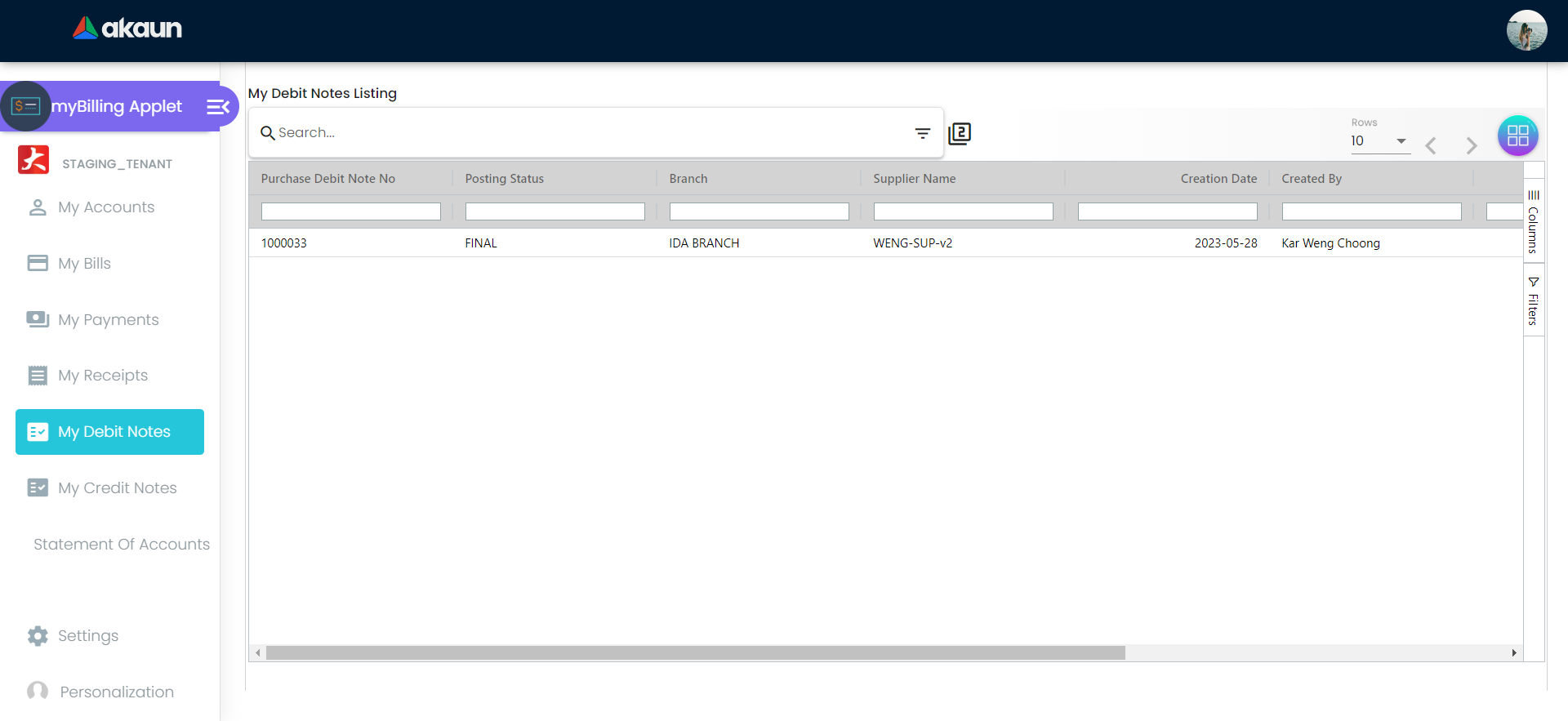Click the Settings gear icon
Screen dimensions: 1568x721
point(38,636)
